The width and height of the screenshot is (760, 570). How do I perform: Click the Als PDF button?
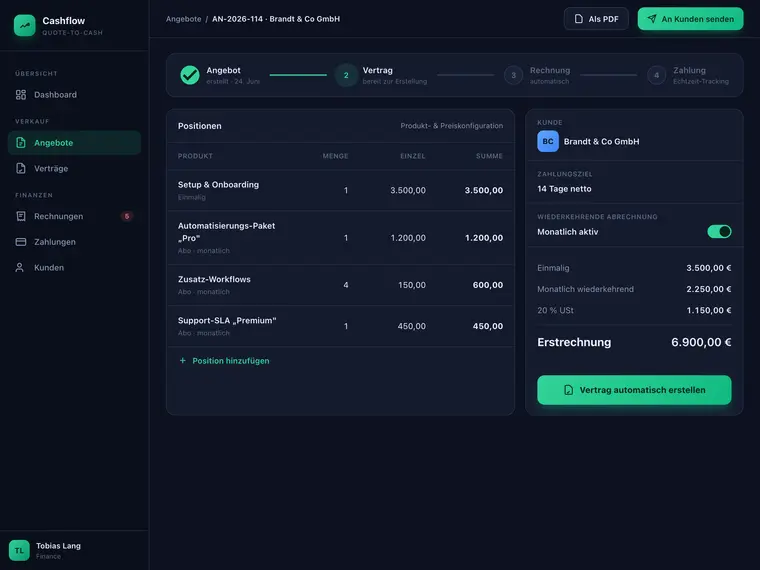pyautogui.click(x=596, y=19)
